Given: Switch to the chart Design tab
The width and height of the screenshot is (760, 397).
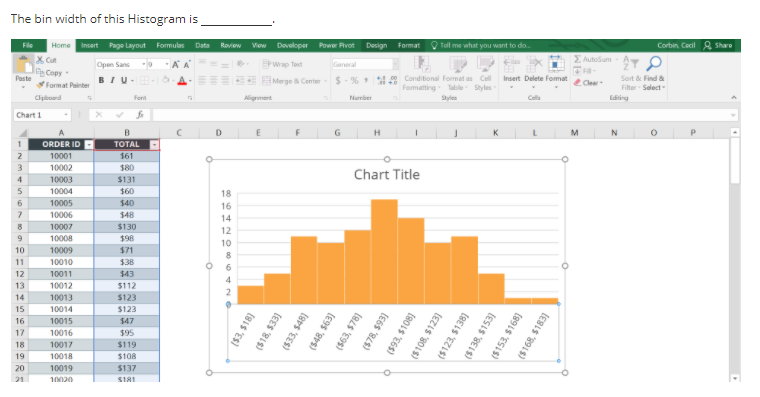Looking at the screenshot, I should click(x=377, y=45).
